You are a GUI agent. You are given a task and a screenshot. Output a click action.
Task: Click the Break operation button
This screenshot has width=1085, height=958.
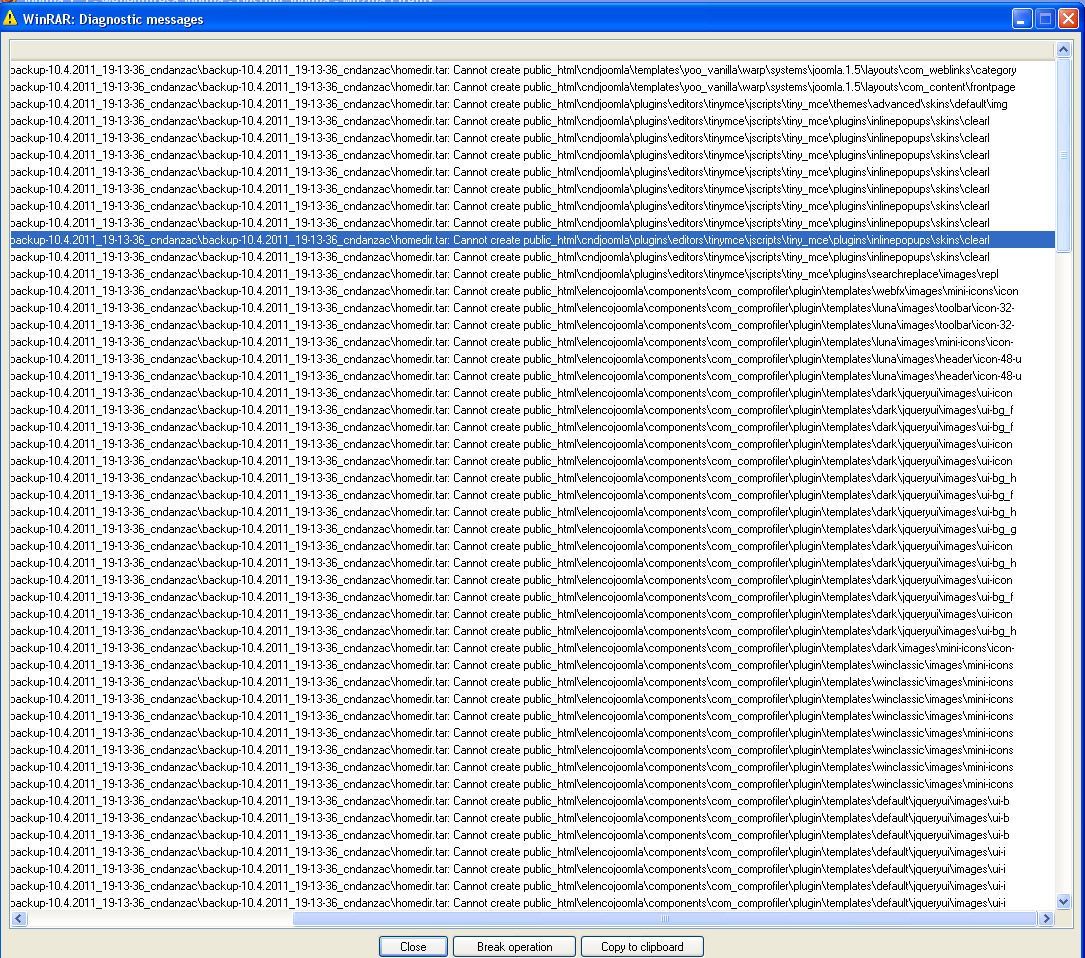514,946
